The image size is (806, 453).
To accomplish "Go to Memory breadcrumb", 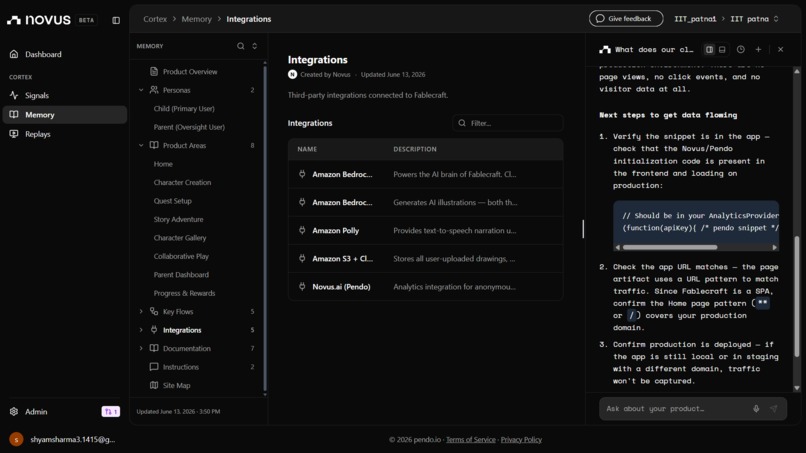I will (x=196, y=19).
